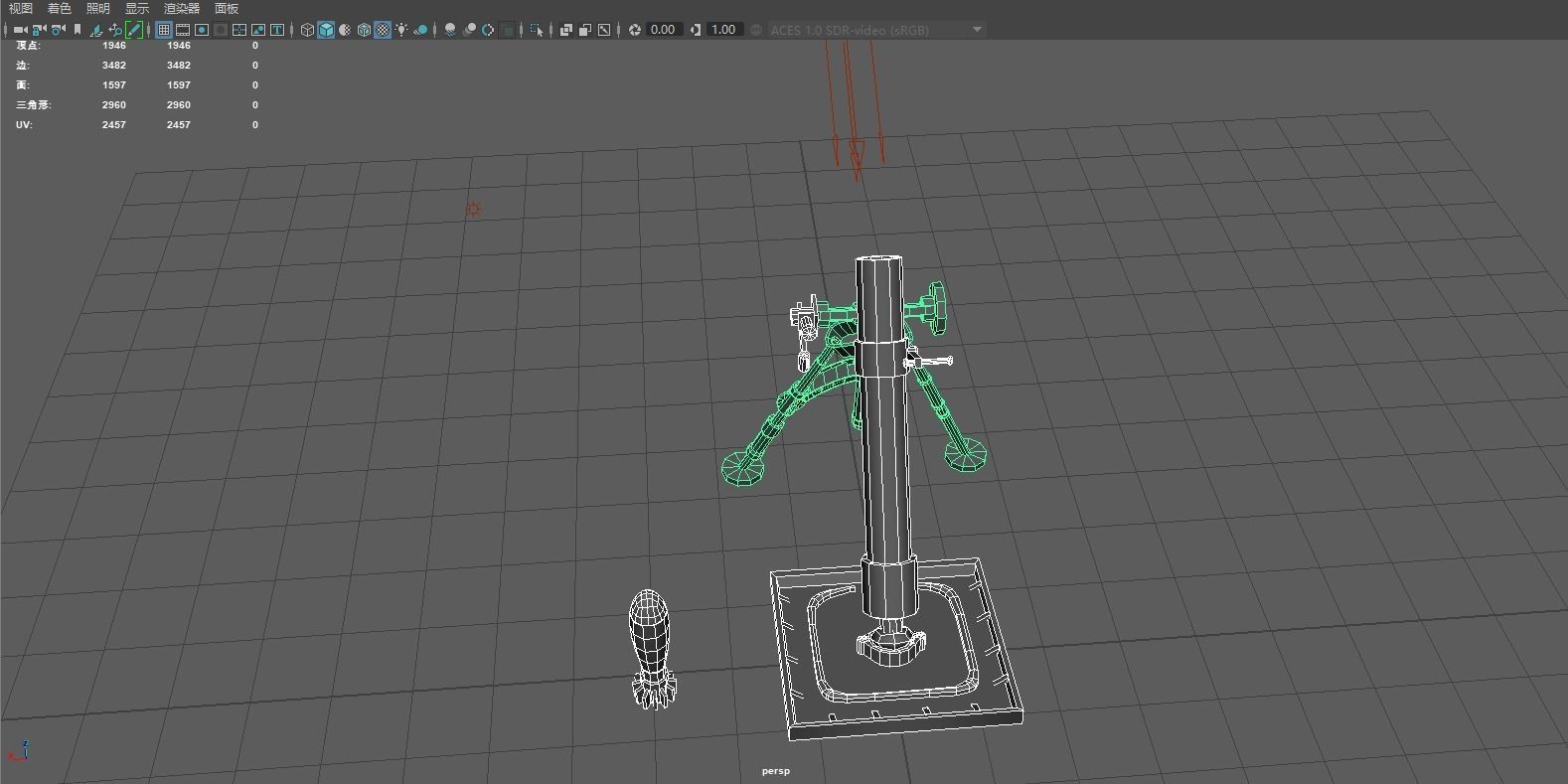
Task: Open the 显示 menu
Action: click(137, 8)
